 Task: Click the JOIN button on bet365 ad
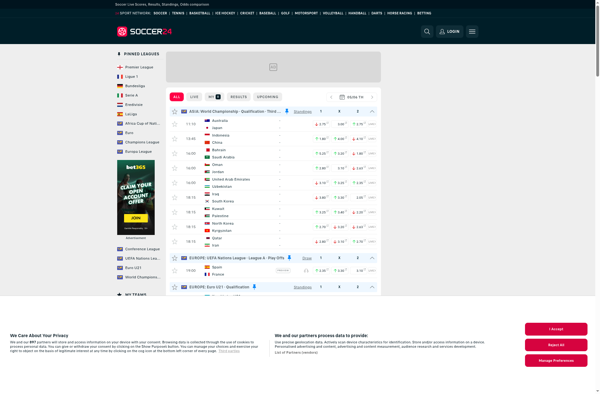136,218
